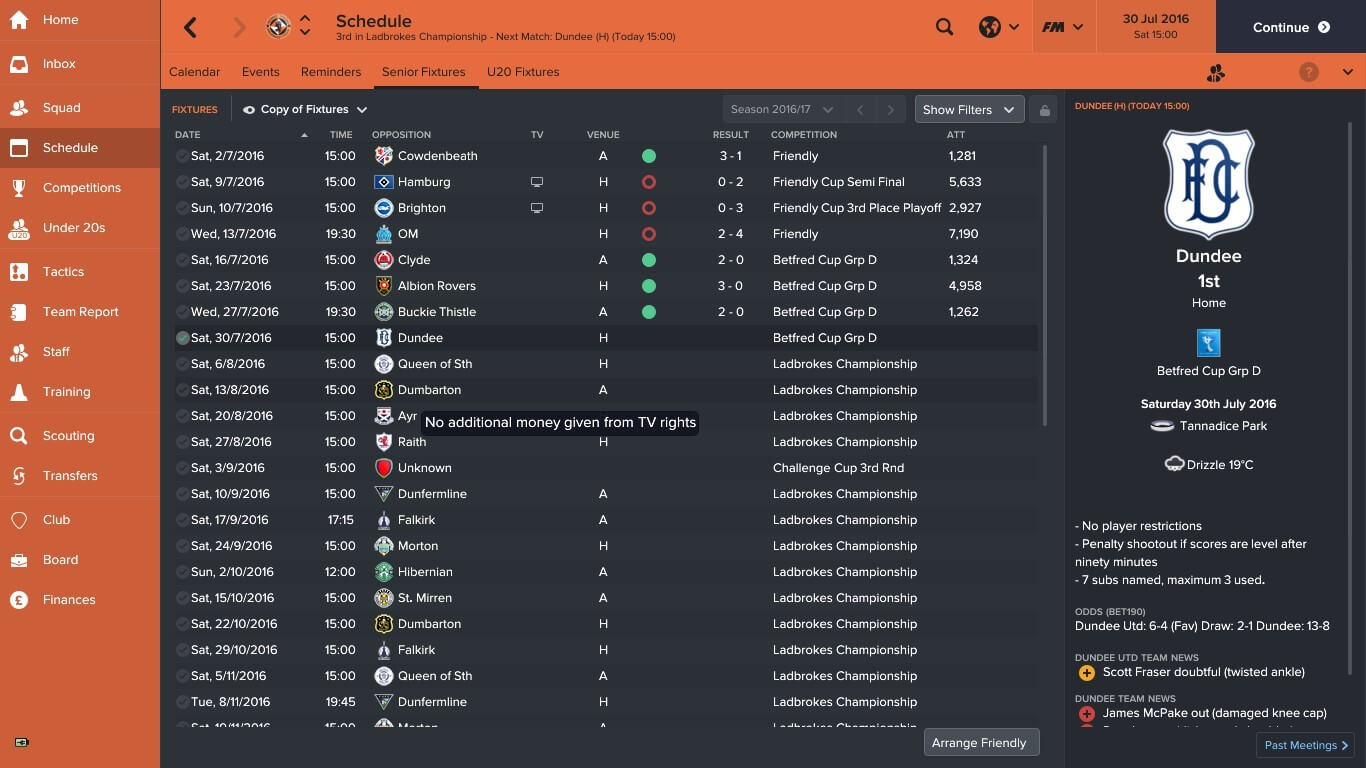Open the help question mark icon
Image resolution: width=1366 pixels, height=768 pixels.
pyautogui.click(x=1308, y=72)
